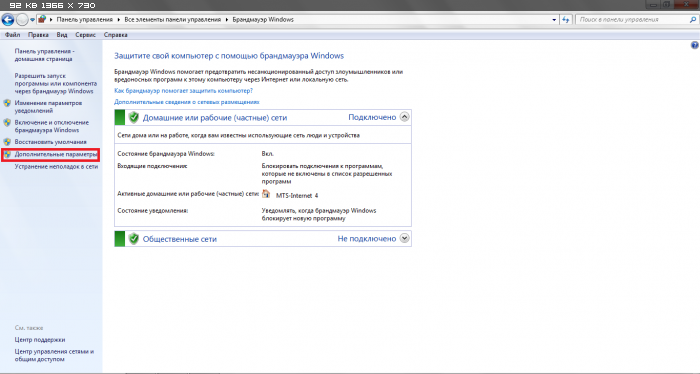The width and height of the screenshot is (700, 374).
Task: Click shield icon beside "Включение и отключение"
Action: click(x=7, y=122)
